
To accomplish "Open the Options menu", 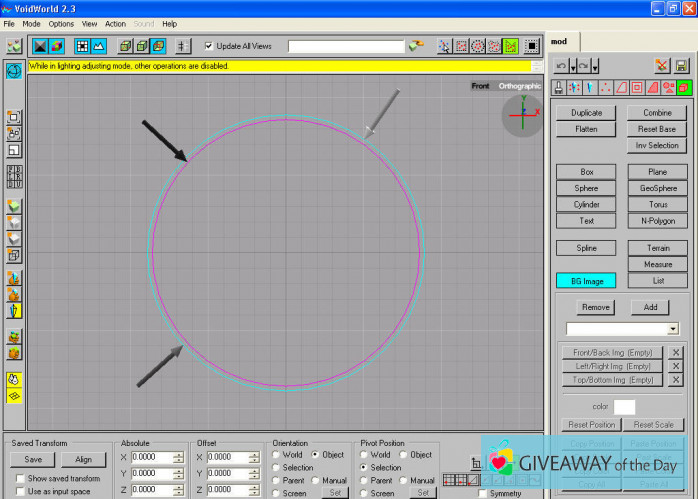I will click(x=61, y=23).
